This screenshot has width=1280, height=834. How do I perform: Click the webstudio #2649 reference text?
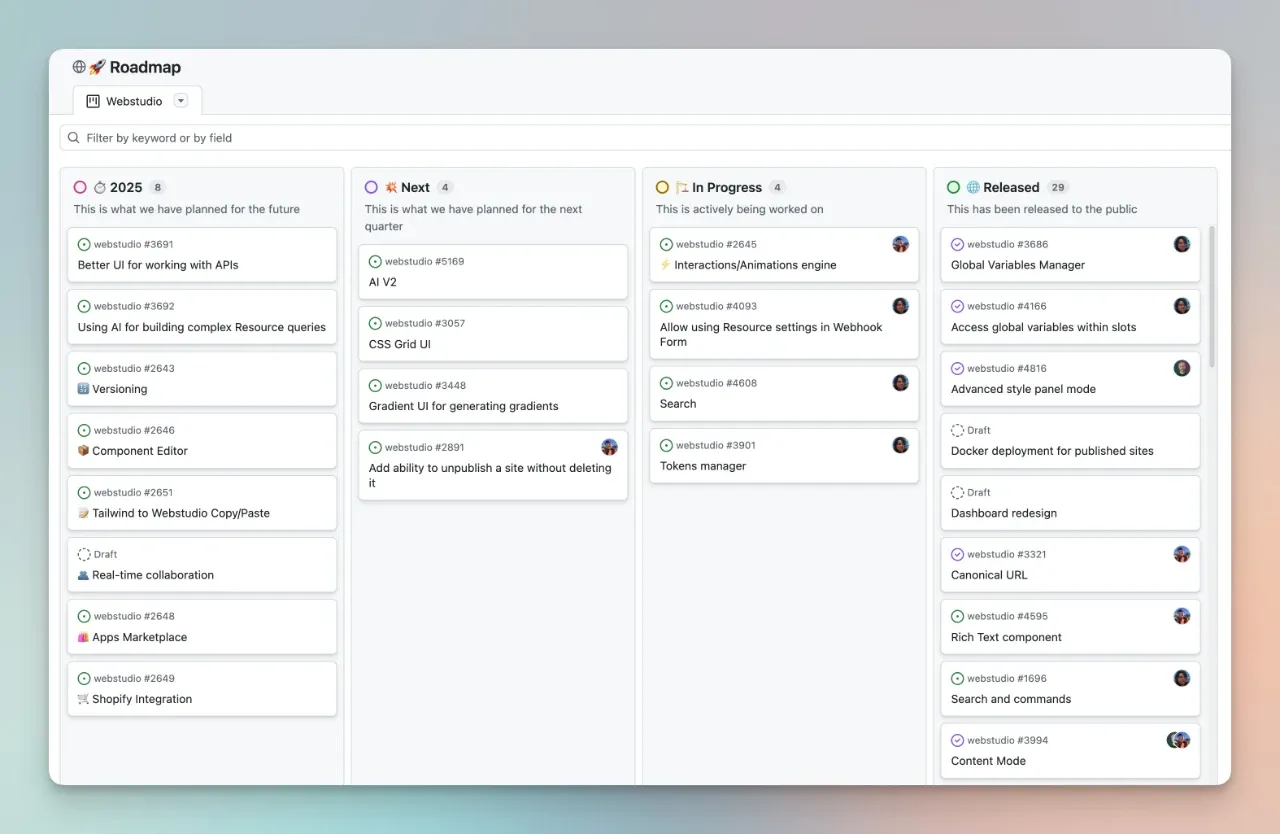[x=134, y=678]
